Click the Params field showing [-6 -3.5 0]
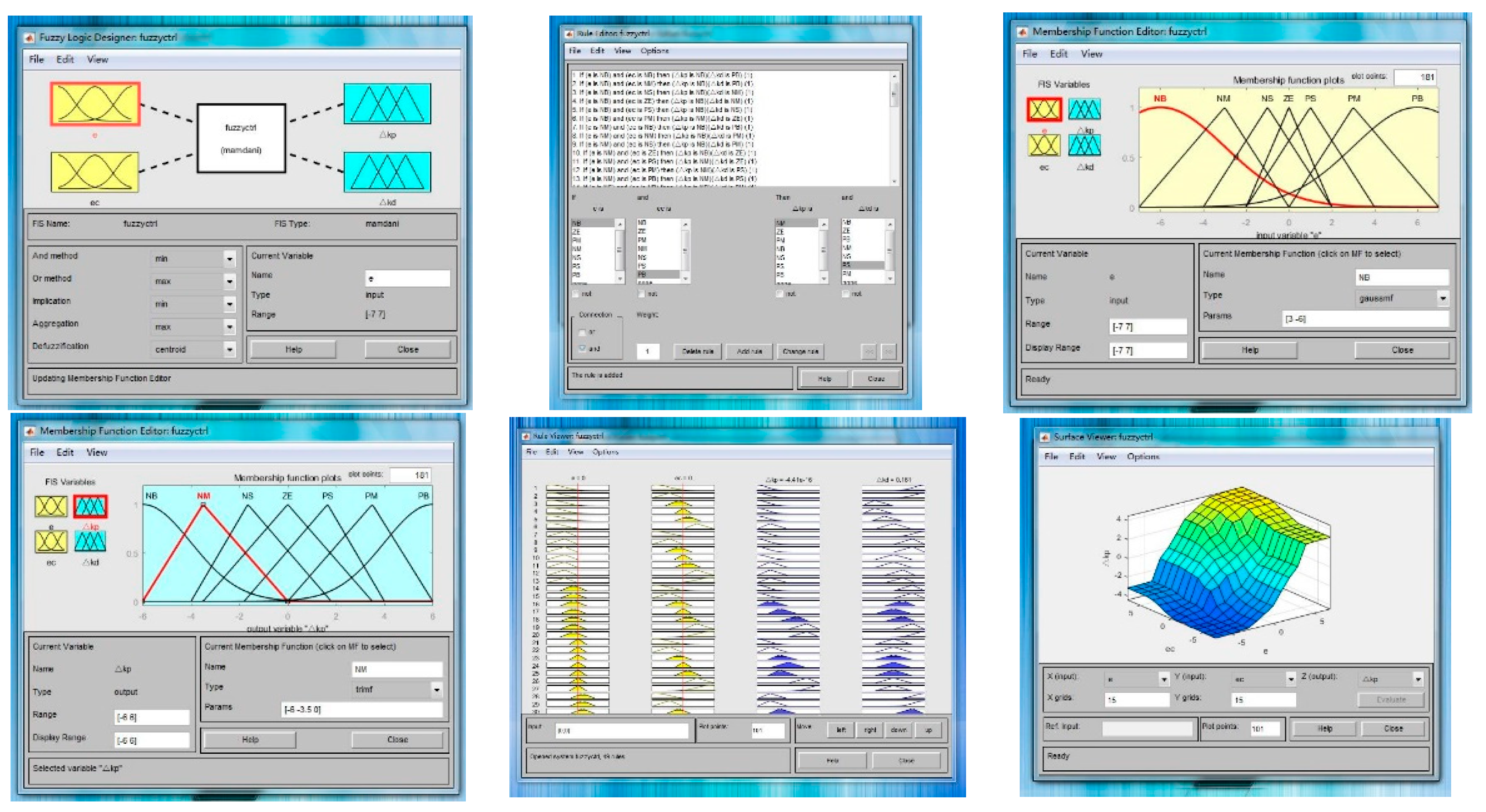Screen dimensions: 1486x812 tap(362, 709)
